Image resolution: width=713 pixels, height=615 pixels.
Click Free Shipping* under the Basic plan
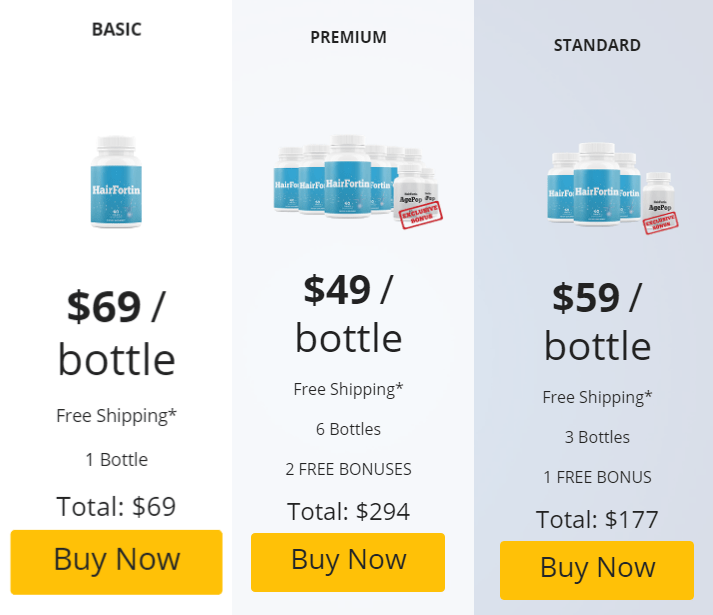116,416
